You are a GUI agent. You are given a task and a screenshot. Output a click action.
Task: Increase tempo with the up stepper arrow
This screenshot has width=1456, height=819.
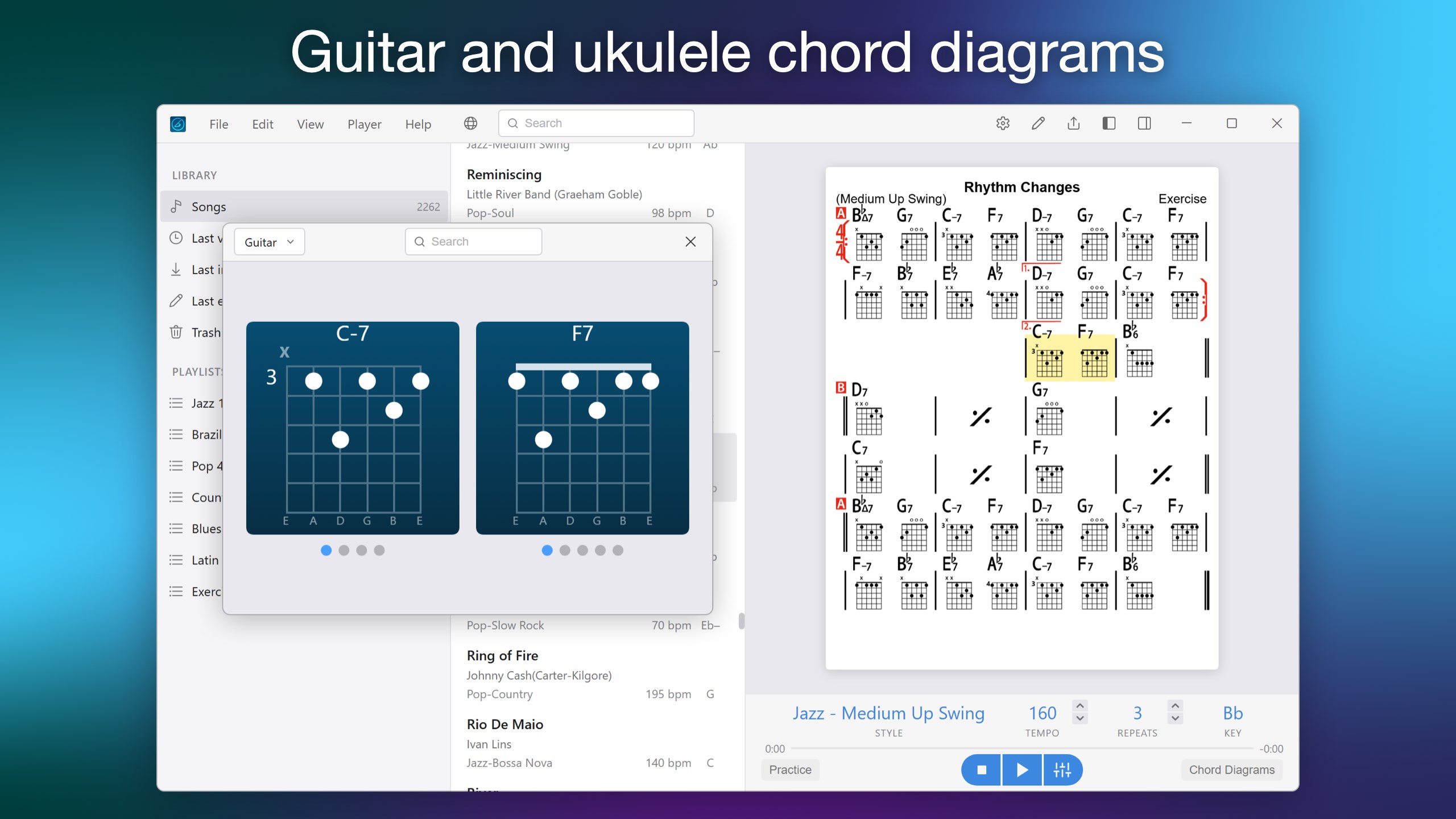pyautogui.click(x=1080, y=706)
